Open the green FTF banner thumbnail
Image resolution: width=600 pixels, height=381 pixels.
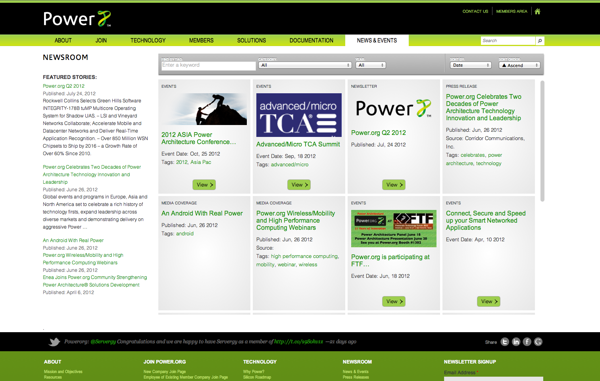coord(394,228)
